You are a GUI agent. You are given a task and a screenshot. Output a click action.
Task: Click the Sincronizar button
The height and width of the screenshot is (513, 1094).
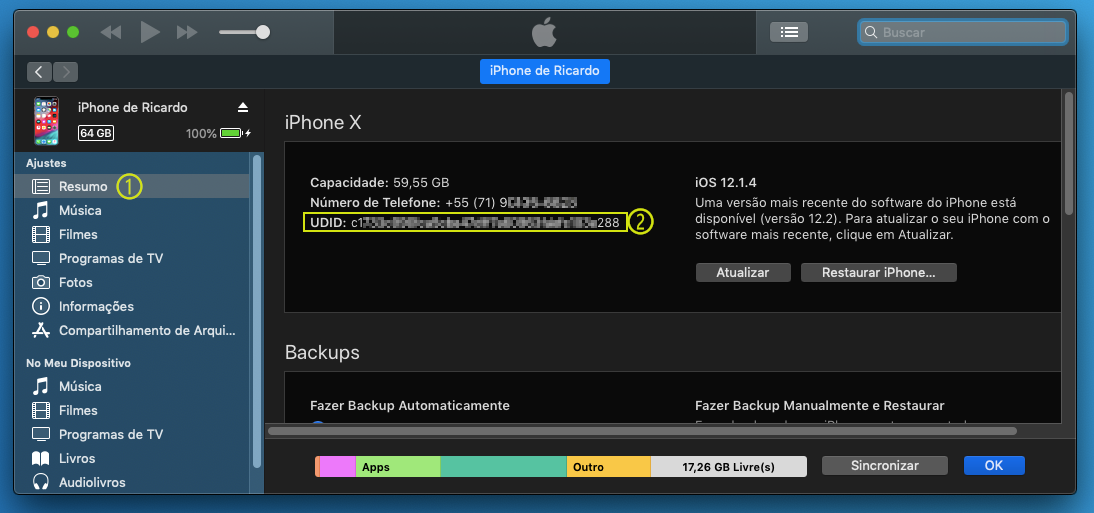pyautogui.click(x=885, y=466)
